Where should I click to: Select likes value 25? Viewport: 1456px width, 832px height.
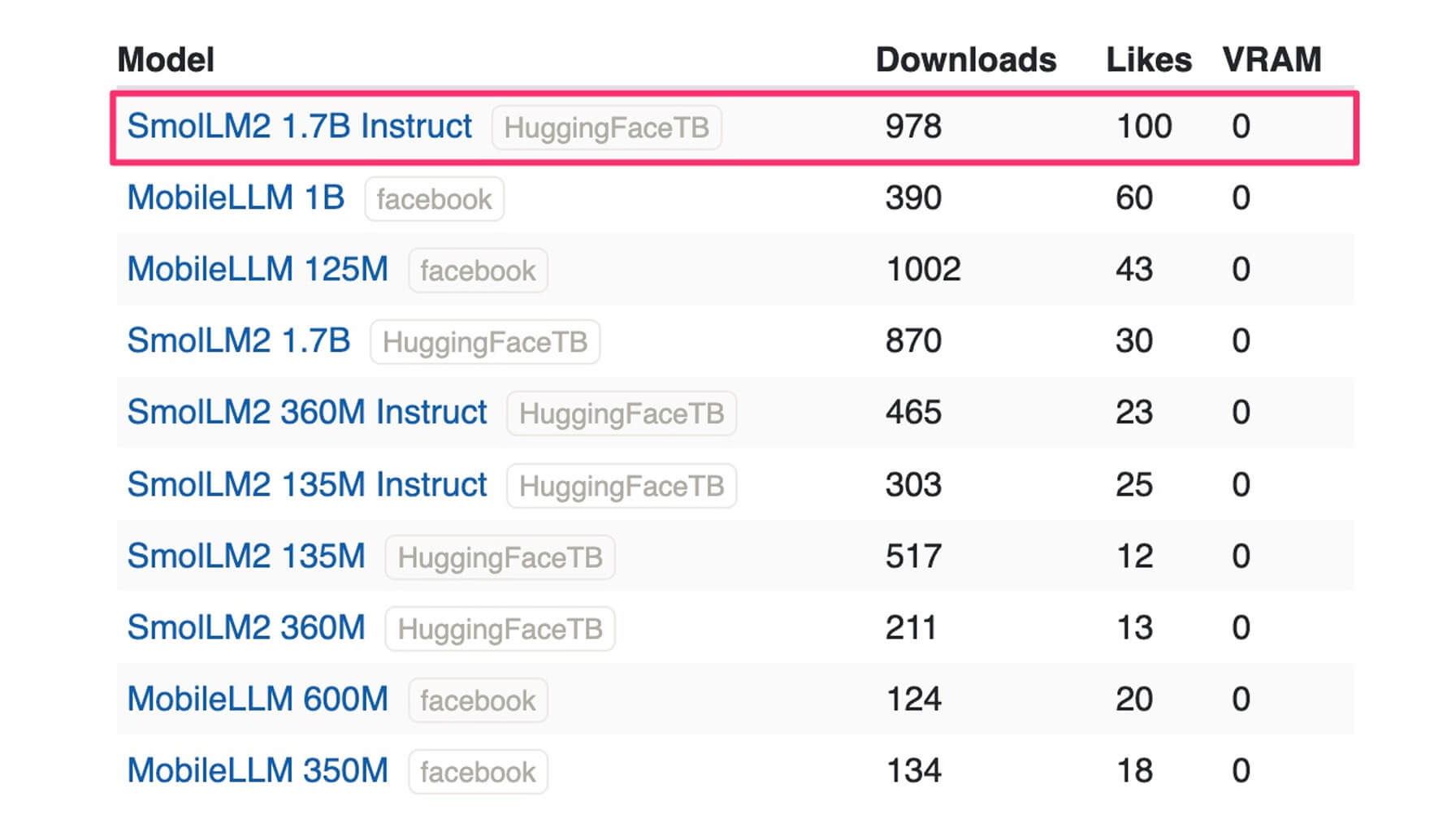(x=1134, y=485)
